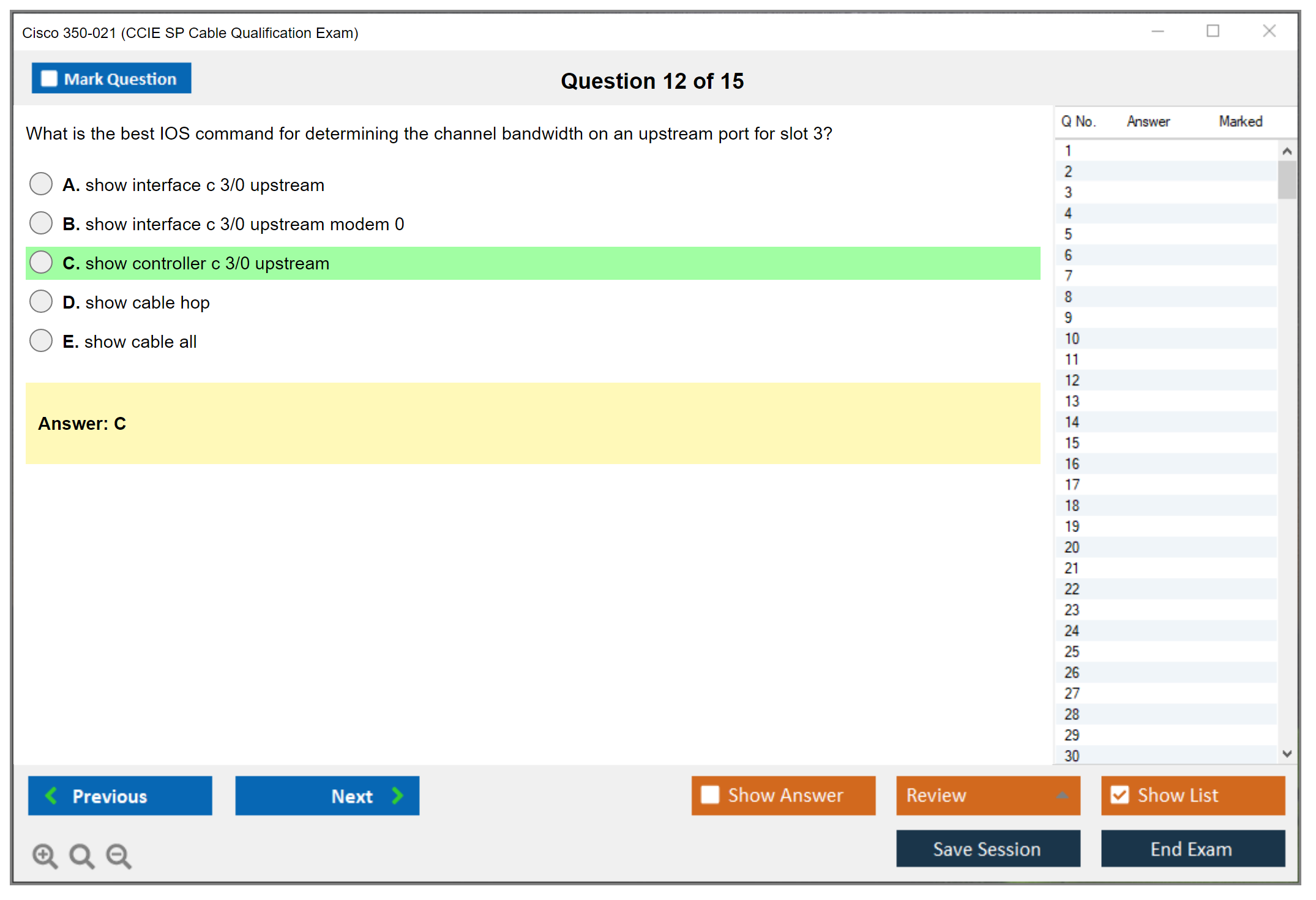The height and width of the screenshot is (900, 1316).
Task: Jump to question 15 in the list
Action: pos(1072,443)
